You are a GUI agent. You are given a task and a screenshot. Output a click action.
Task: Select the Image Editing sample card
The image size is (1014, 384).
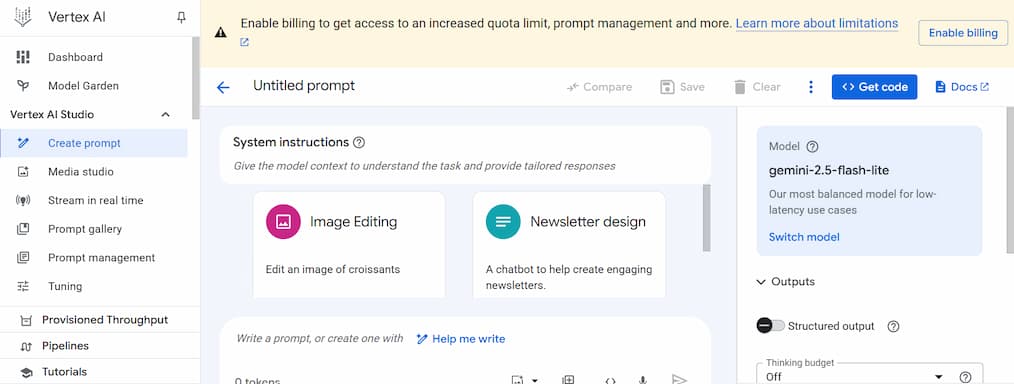pos(349,244)
